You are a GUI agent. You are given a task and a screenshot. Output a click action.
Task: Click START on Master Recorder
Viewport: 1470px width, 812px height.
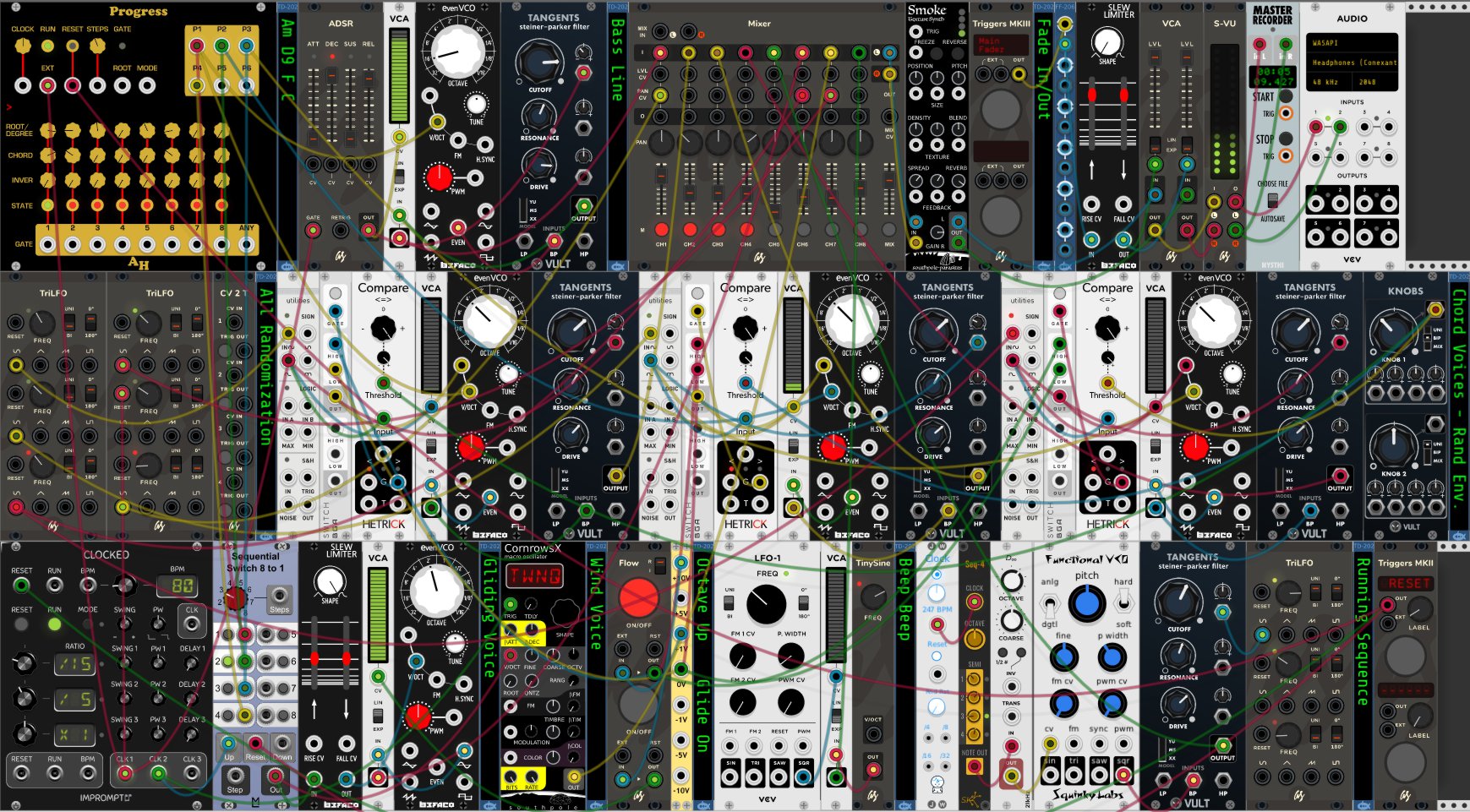pyautogui.click(x=1286, y=95)
